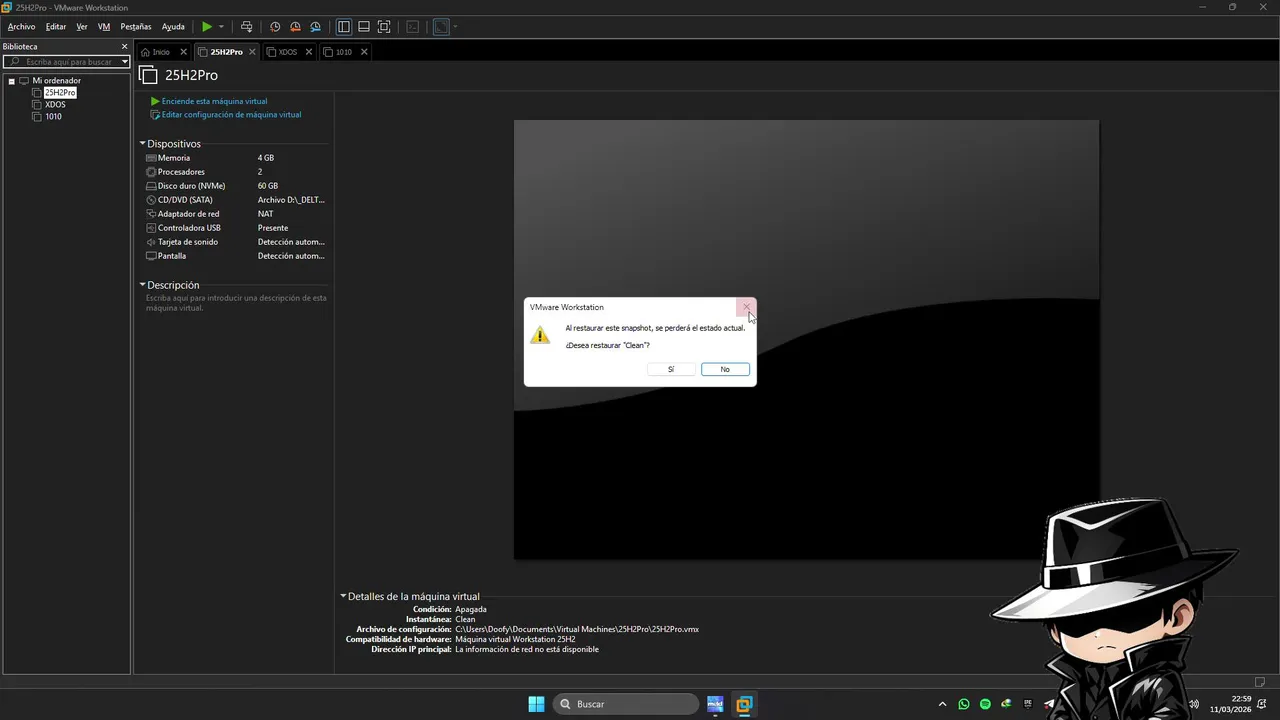The width and height of the screenshot is (1280, 720).
Task: Click Send Ctrl+Alt+Del toolbar icon
Action: click(x=247, y=27)
